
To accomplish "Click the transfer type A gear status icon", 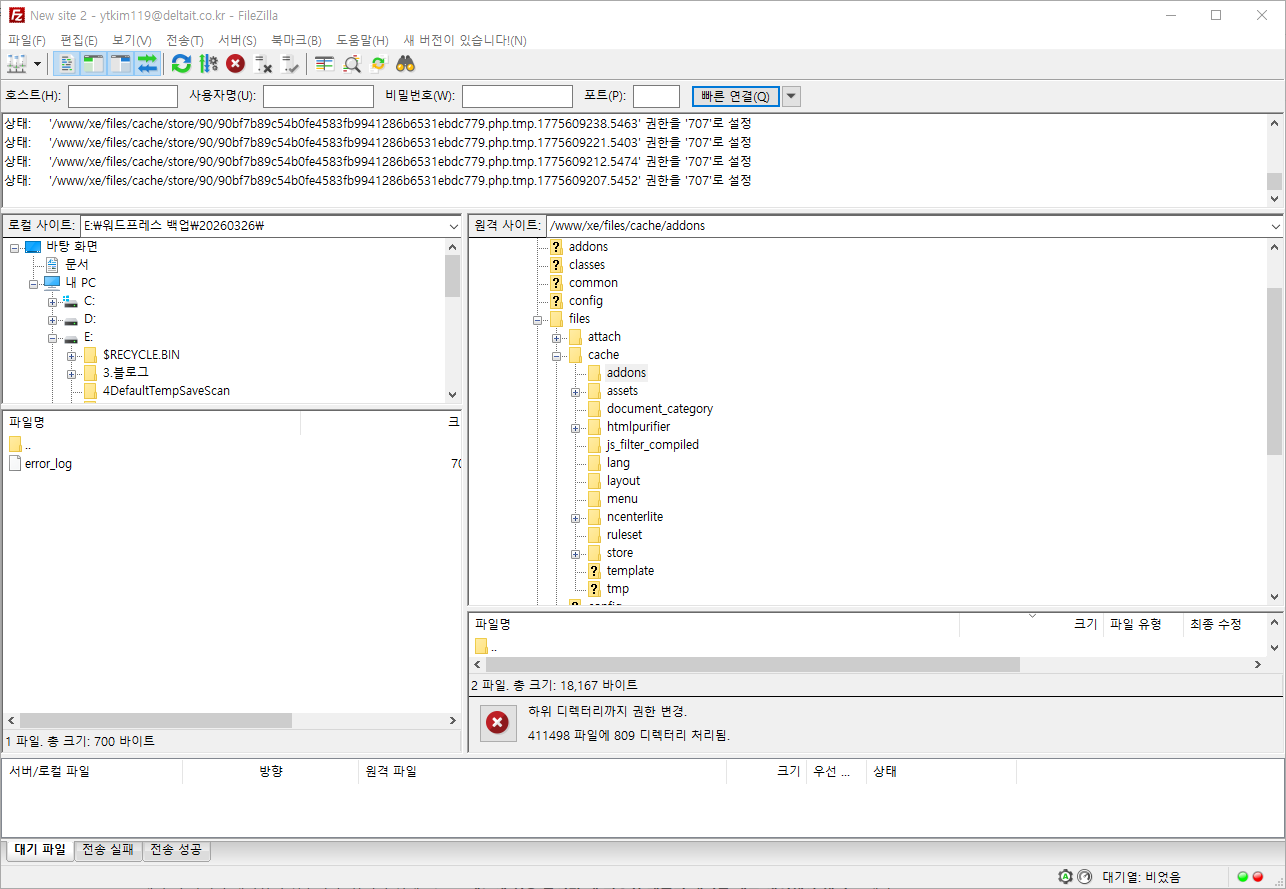I will click(1066, 877).
